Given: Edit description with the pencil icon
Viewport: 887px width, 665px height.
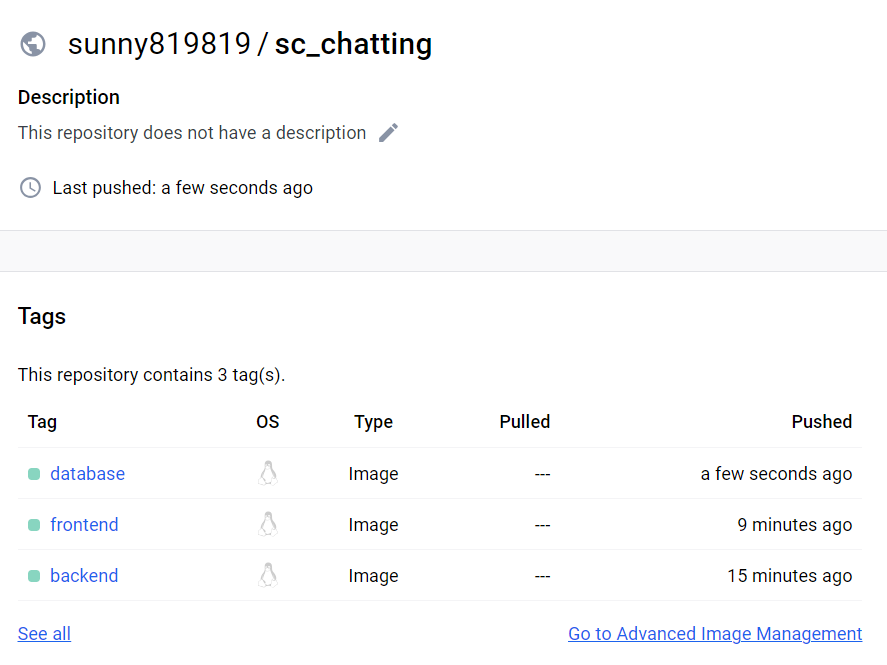Looking at the screenshot, I should pos(388,133).
